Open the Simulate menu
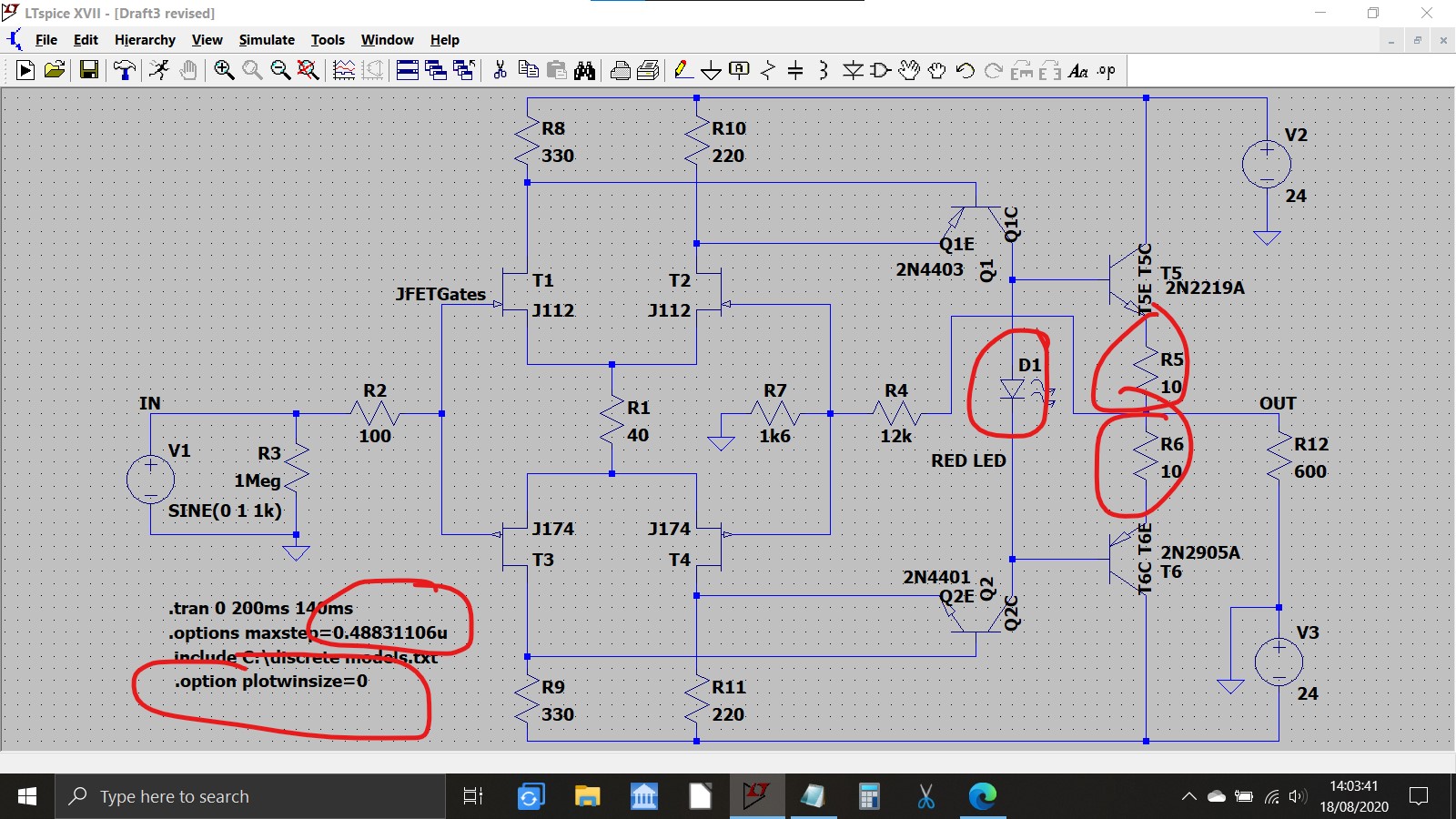The height and width of the screenshot is (819, 1456). 267,40
